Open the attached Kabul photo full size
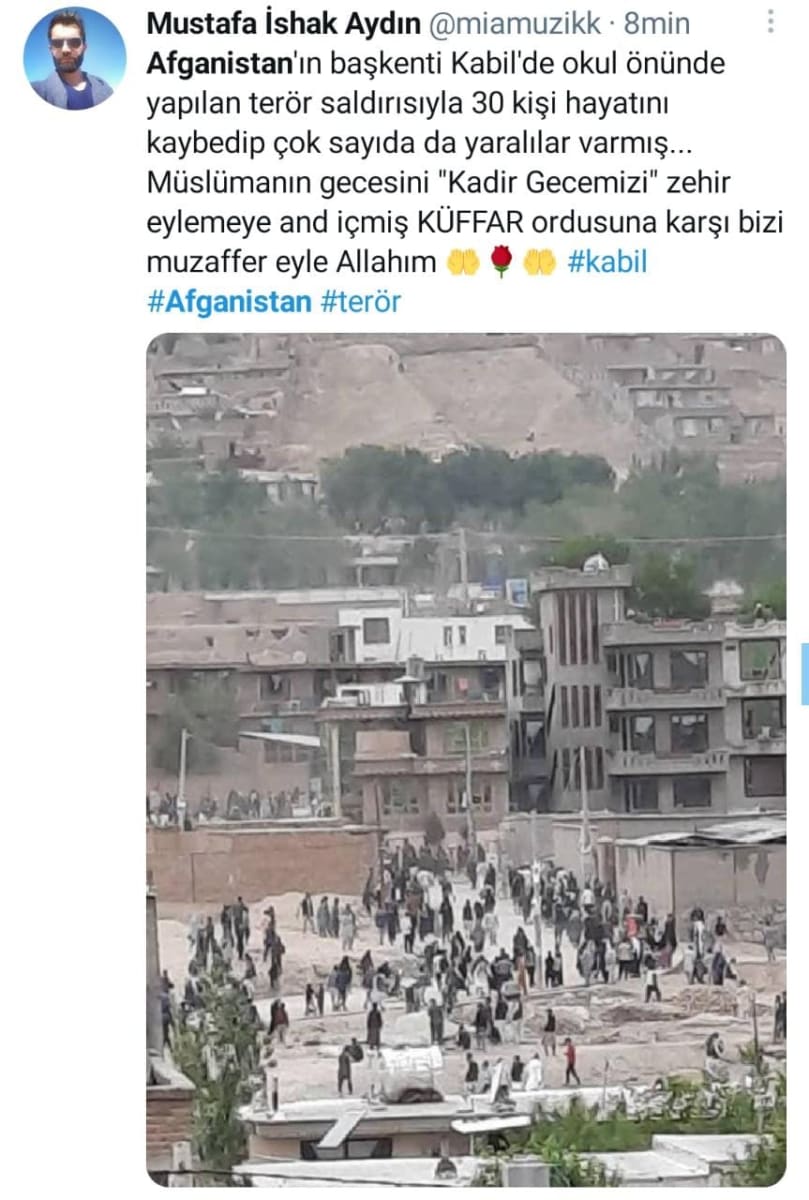Screen dimensions: 809x1200 [466, 760]
